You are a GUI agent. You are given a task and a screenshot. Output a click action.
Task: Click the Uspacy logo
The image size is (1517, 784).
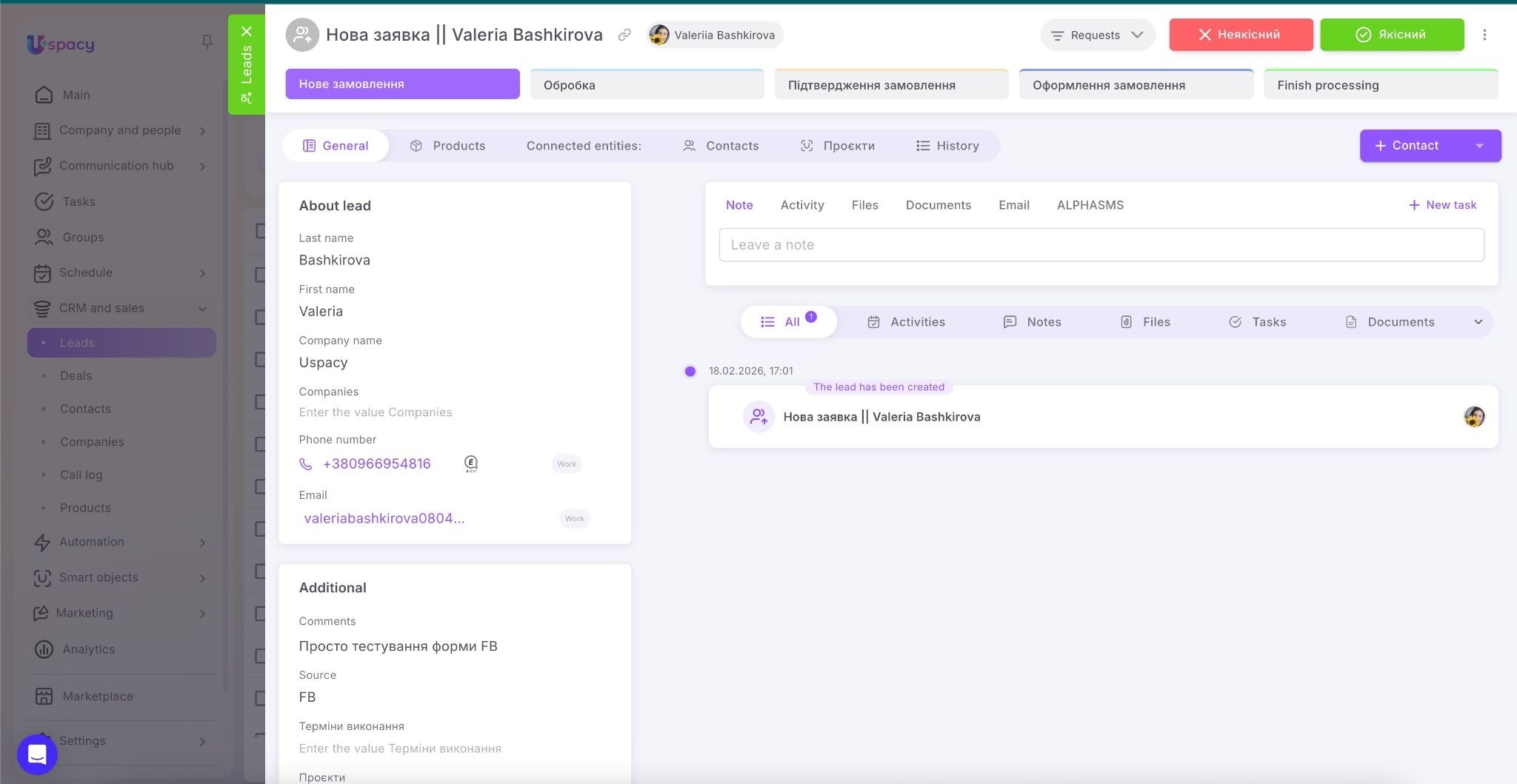click(x=61, y=44)
